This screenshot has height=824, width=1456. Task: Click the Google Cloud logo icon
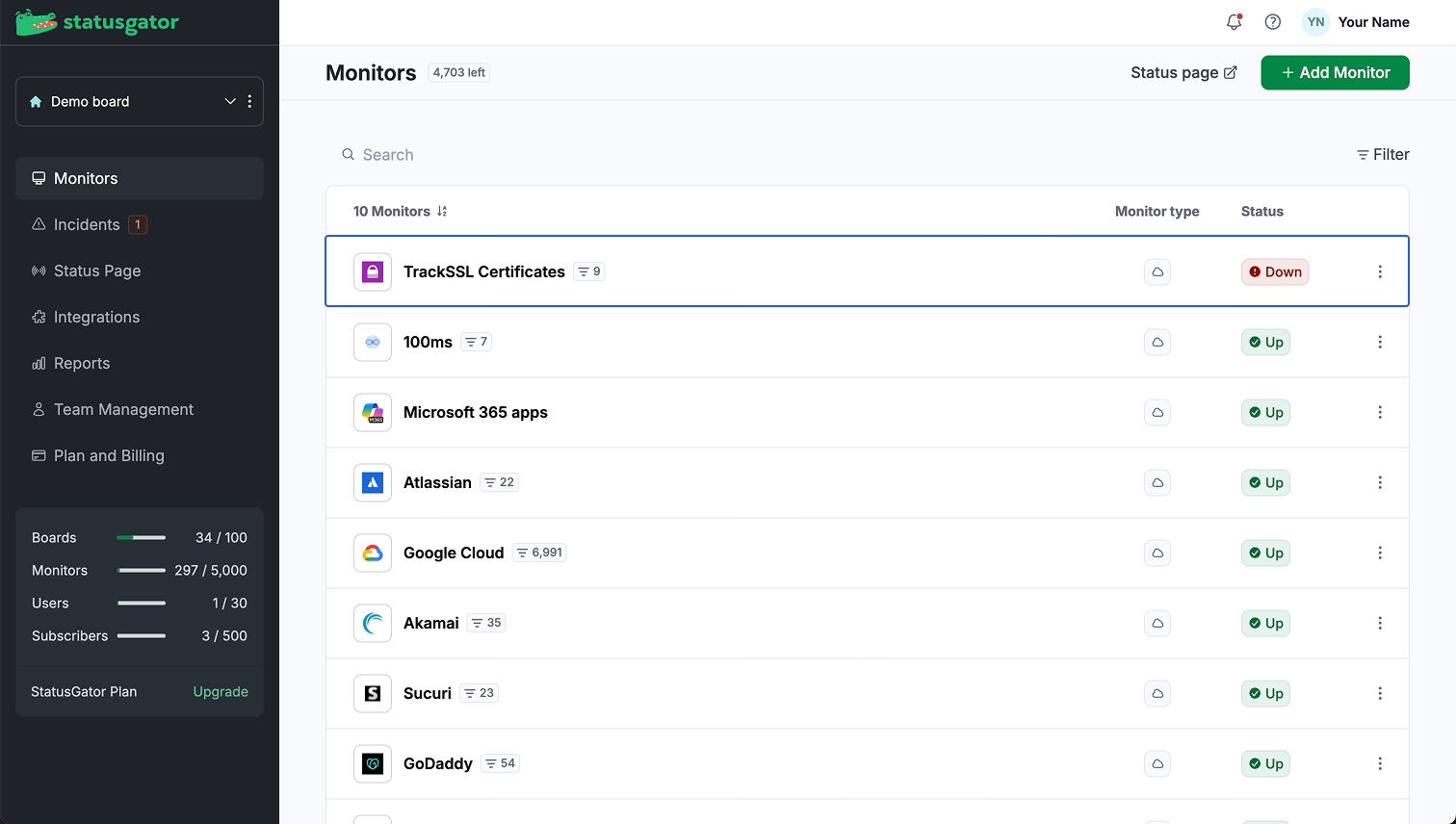click(373, 553)
